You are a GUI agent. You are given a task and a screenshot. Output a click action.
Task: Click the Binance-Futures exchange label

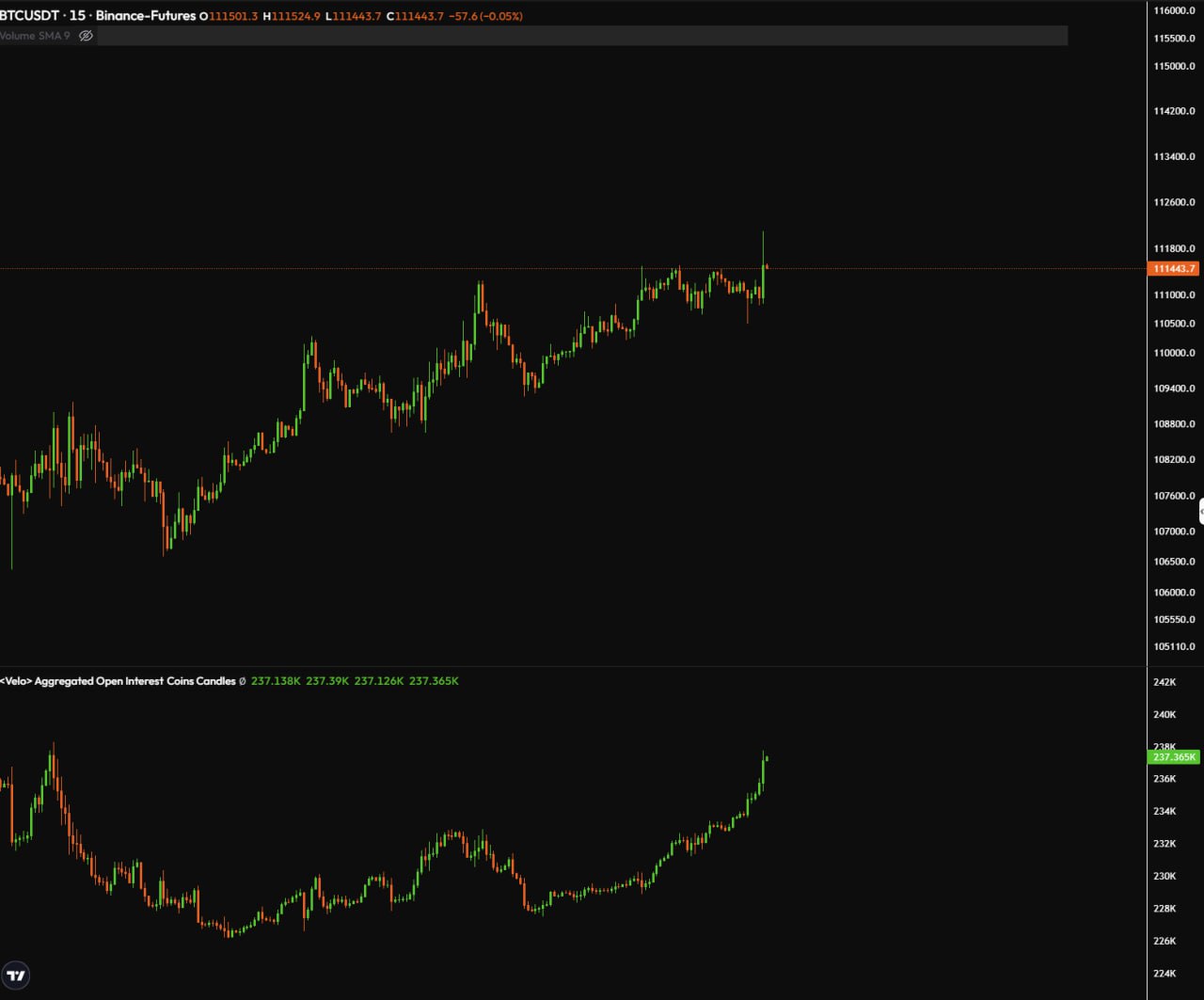[x=146, y=16]
